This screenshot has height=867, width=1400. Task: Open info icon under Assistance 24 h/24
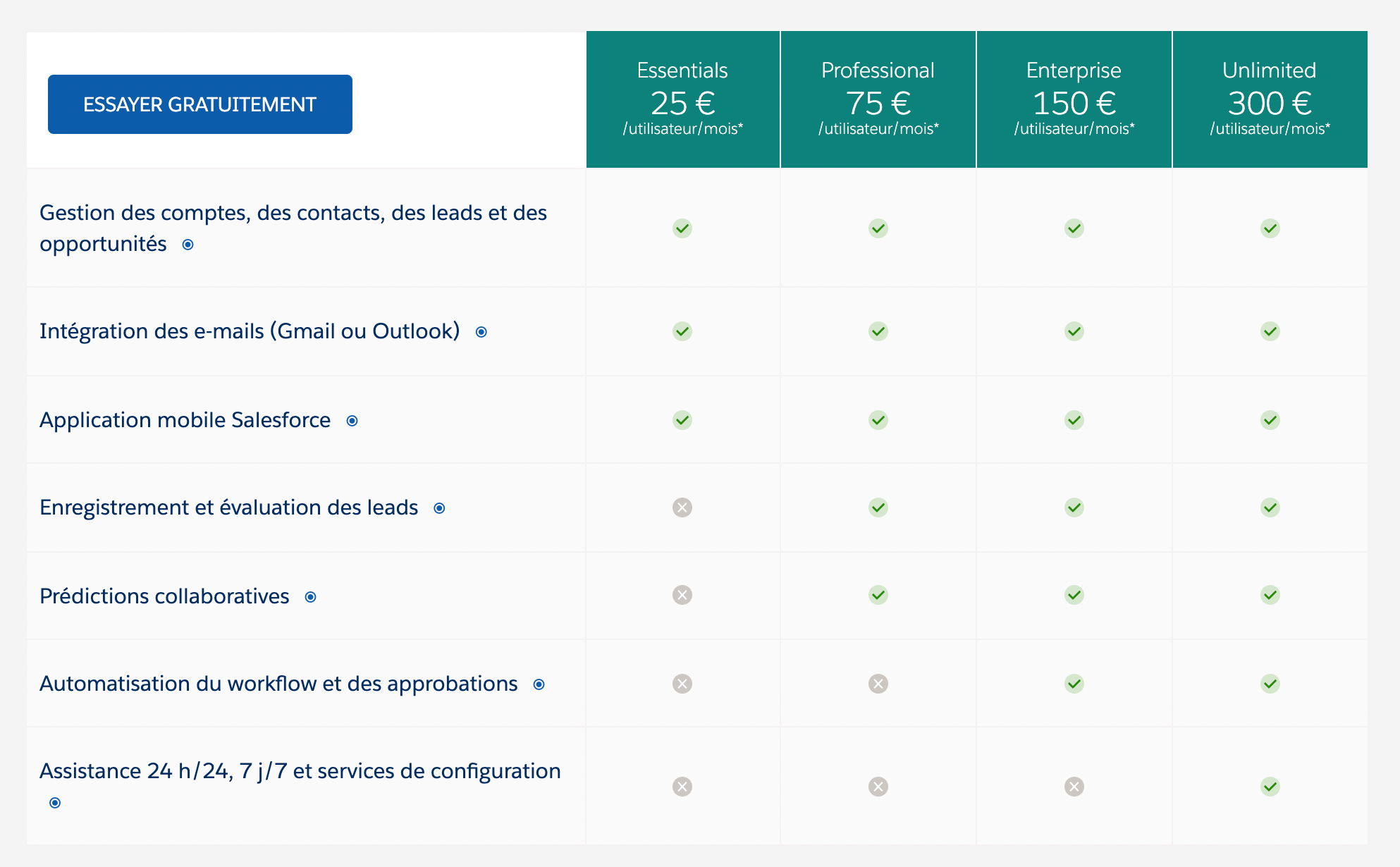coord(55,803)
